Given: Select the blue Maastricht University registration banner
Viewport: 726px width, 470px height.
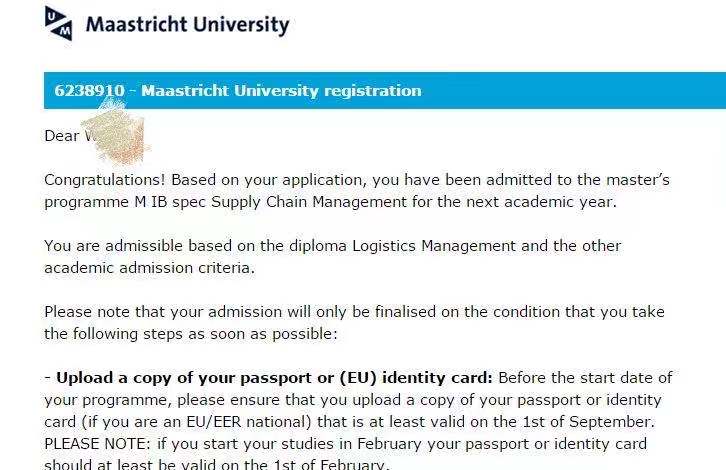Looking at the screenshot, I should click(385, 90).
